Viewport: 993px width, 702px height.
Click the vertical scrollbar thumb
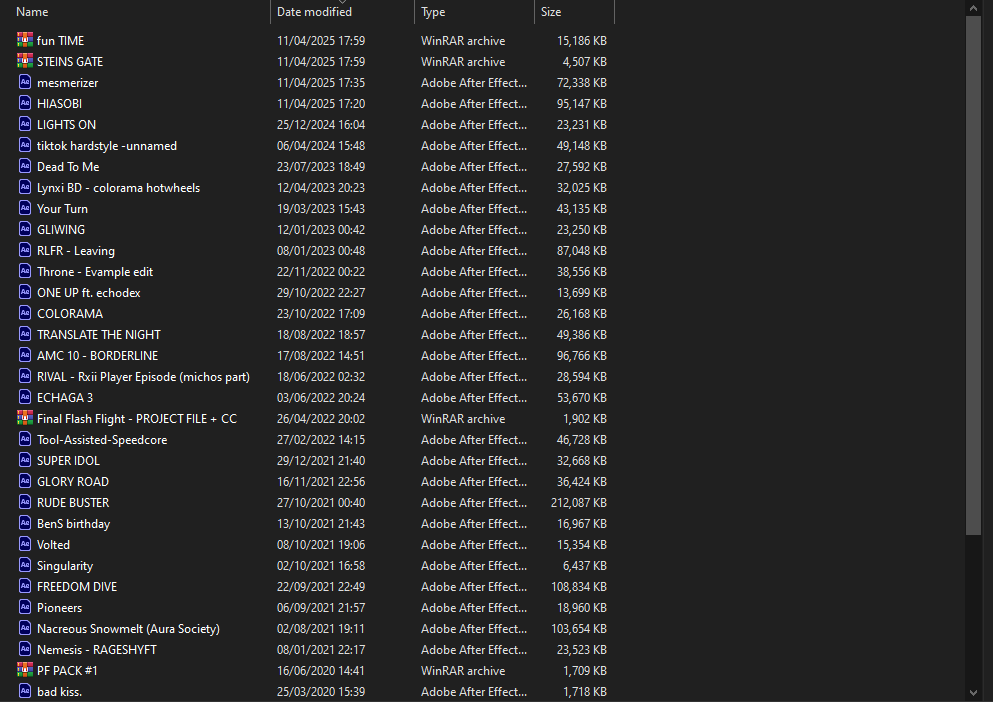point(973,276)
